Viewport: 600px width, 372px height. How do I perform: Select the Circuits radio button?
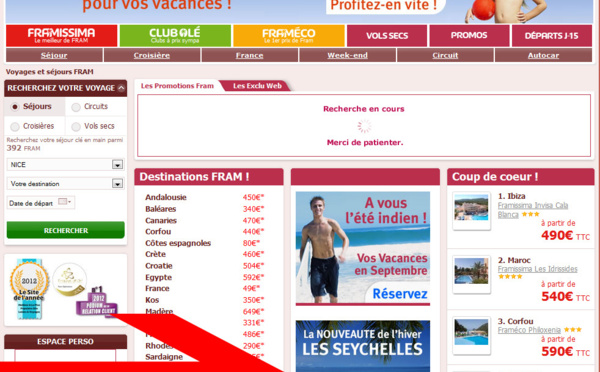pyautogui.click(x=76, y=107)
